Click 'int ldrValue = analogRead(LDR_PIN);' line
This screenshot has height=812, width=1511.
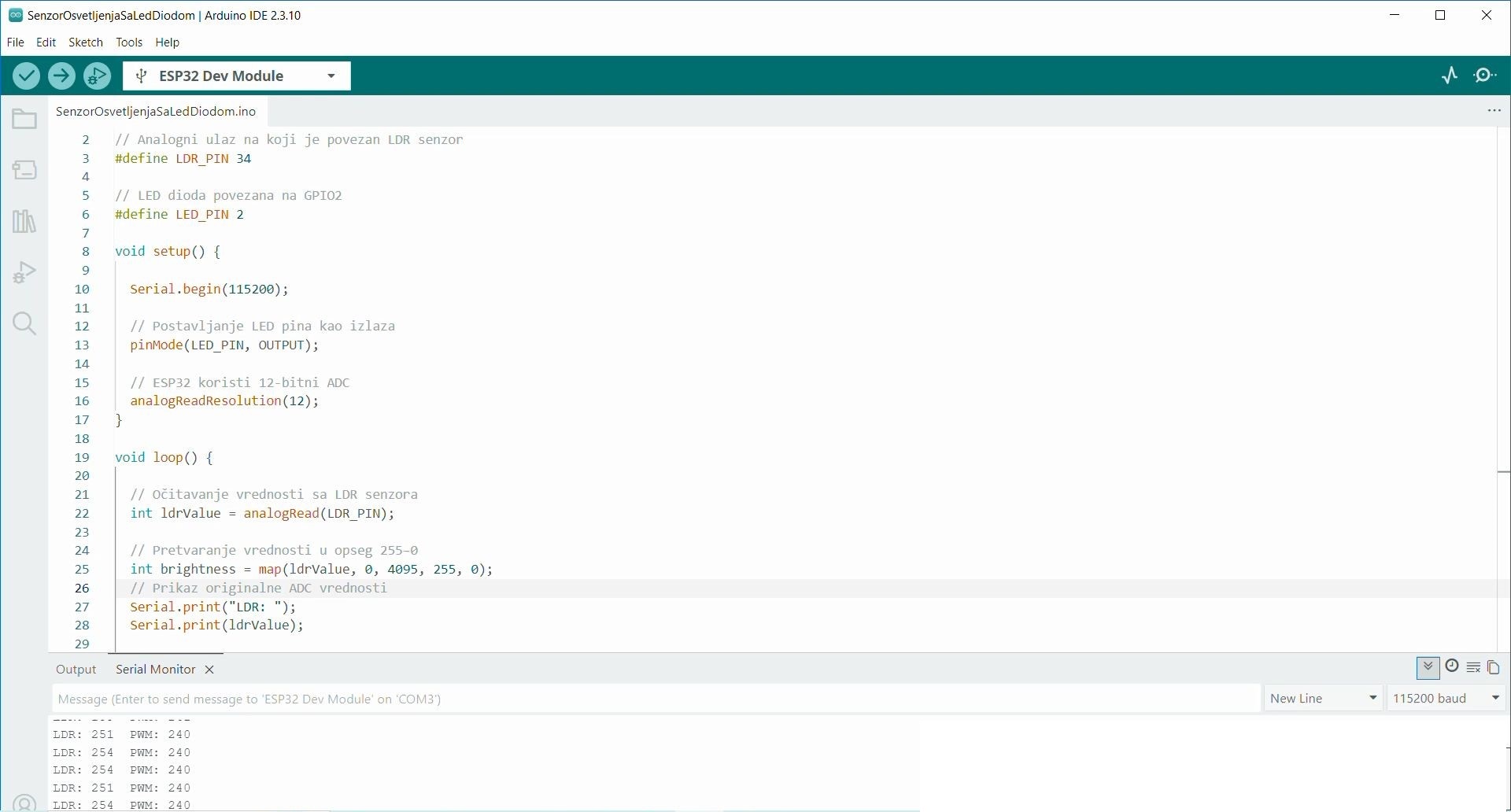[262, 514]
